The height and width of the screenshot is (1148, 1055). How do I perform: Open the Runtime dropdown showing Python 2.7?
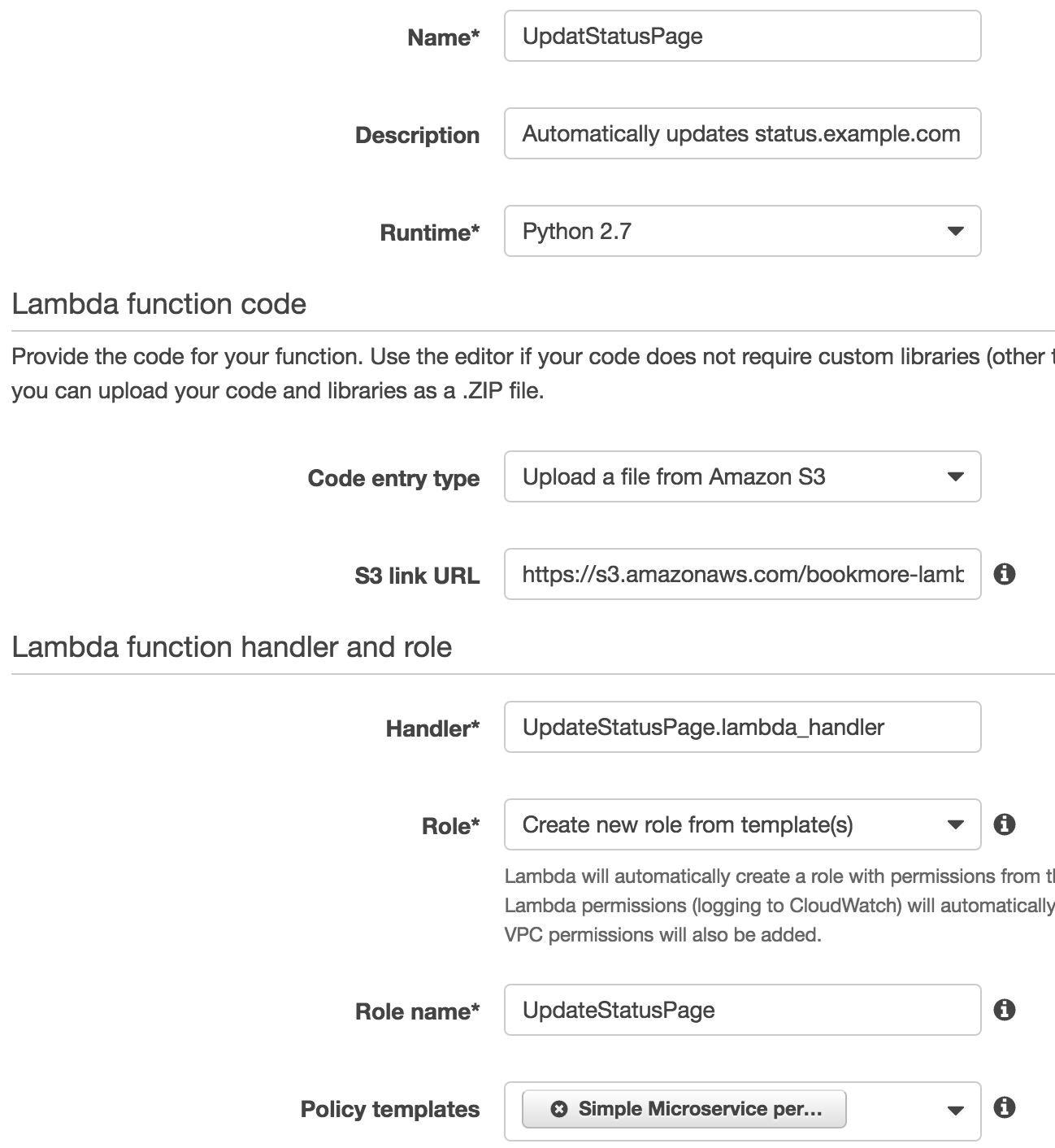click(743, 231)
